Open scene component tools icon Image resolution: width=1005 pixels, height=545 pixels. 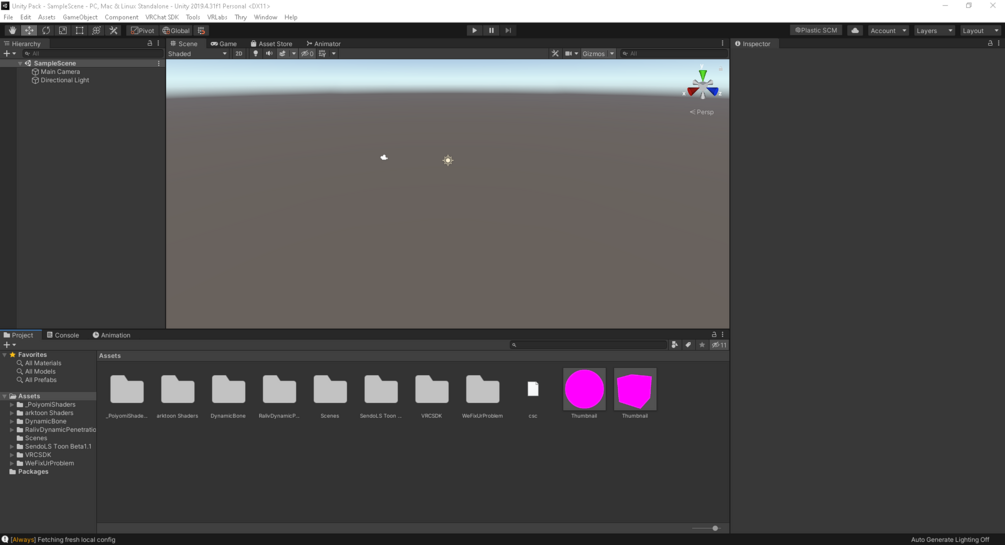click(555, 53)
